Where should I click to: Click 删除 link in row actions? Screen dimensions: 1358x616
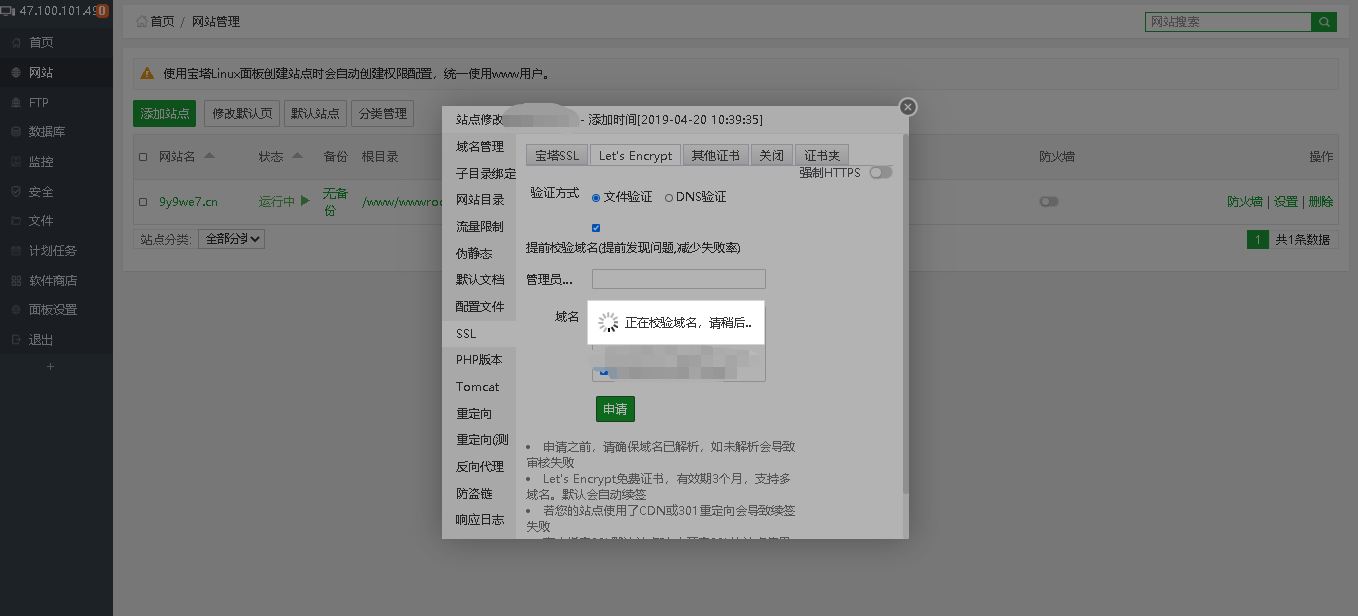click(x=1320, y=202)
